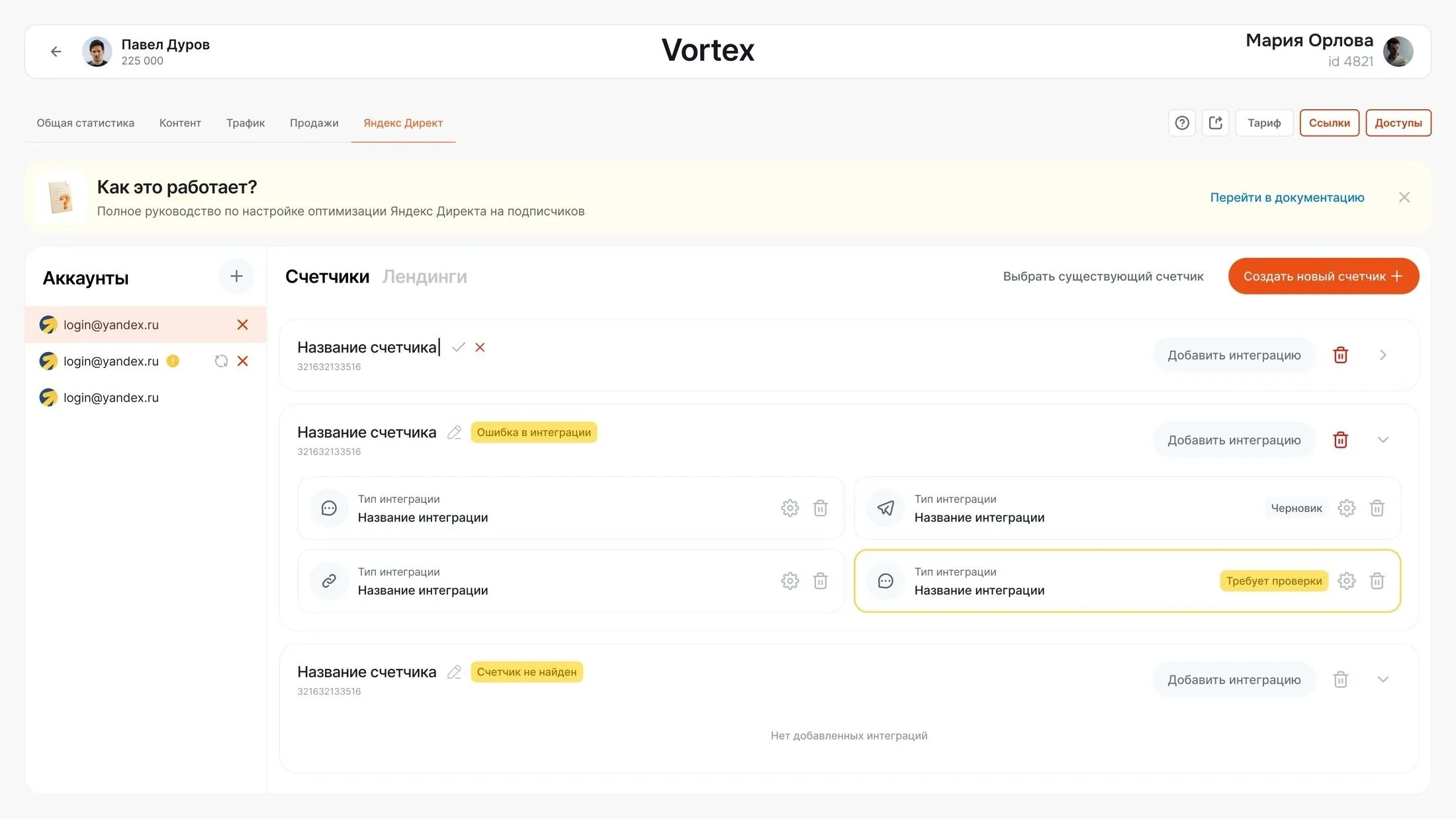This screenshot has width=1456, height=819.
Task: Select the Яндекс Директ tab
Action: click(403, 123)
